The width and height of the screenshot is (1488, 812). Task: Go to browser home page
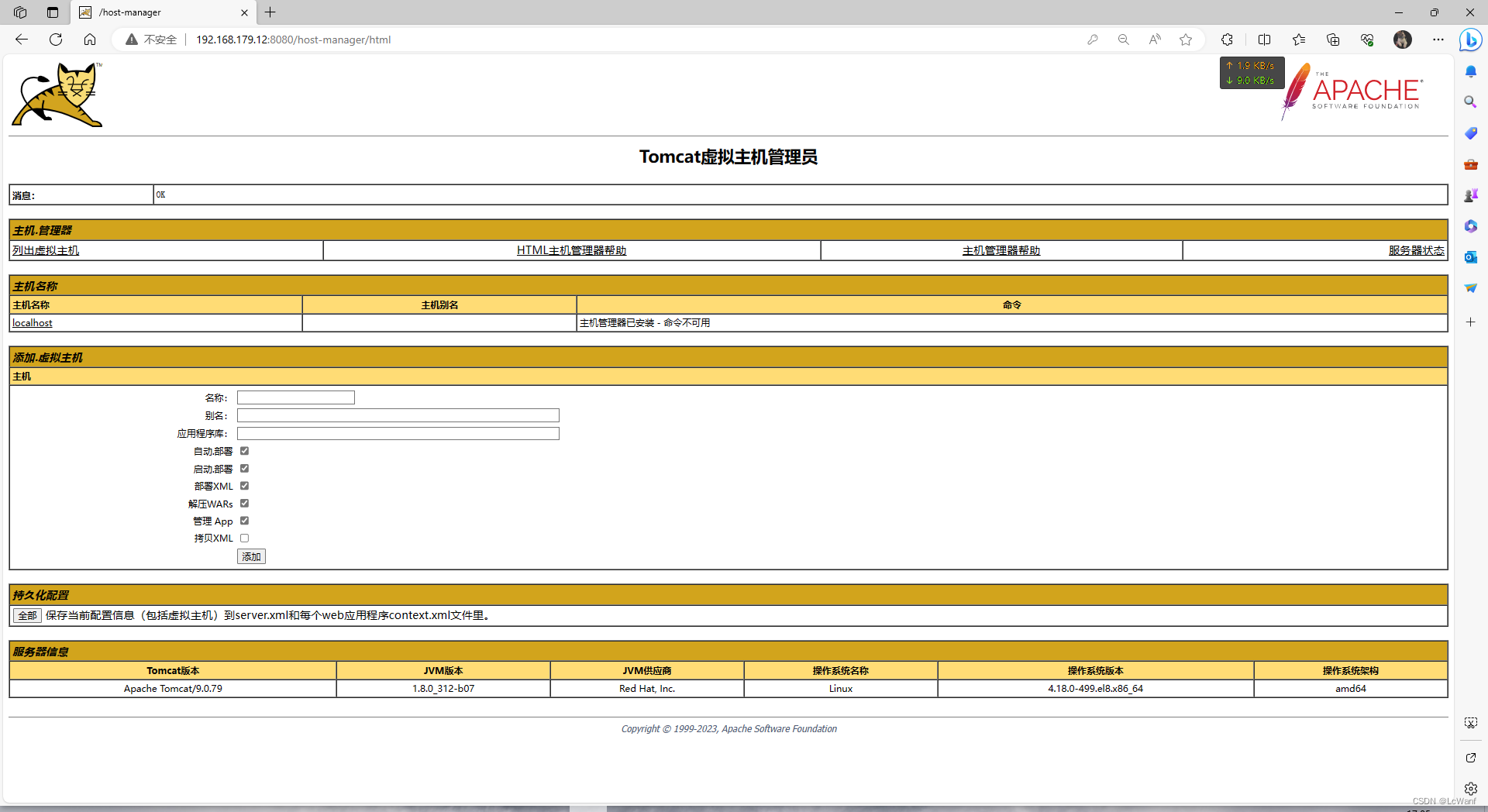(90, 40)
